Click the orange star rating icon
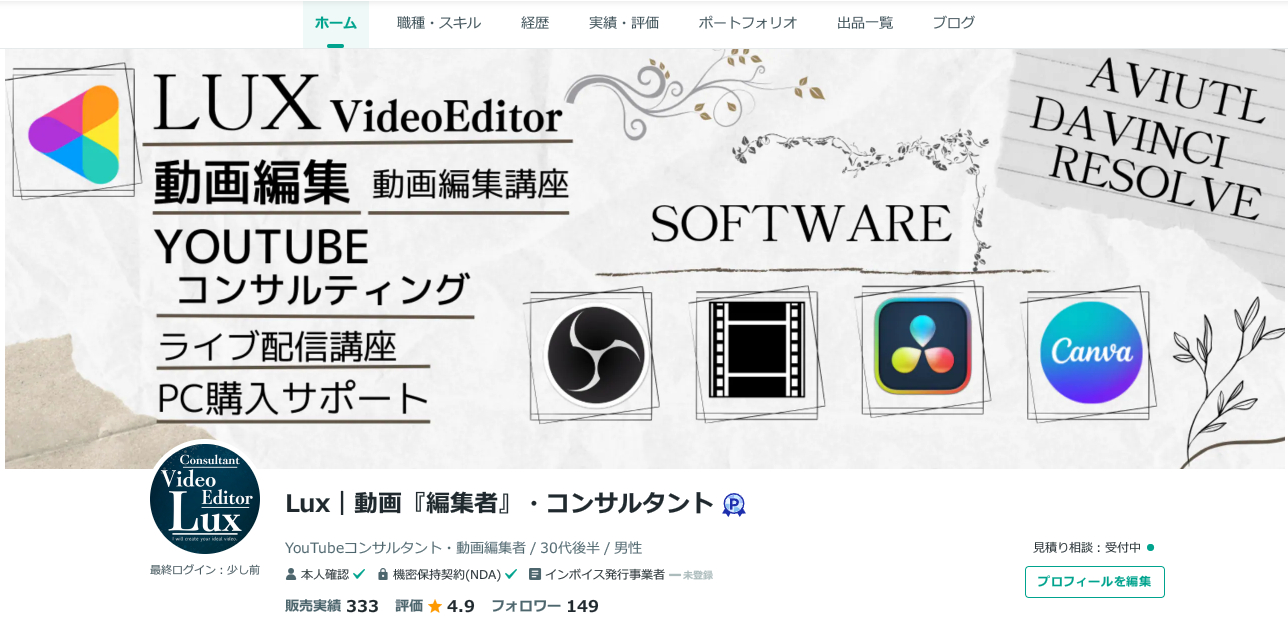Viewport: 1288px width, 634px height. [435, 606]
